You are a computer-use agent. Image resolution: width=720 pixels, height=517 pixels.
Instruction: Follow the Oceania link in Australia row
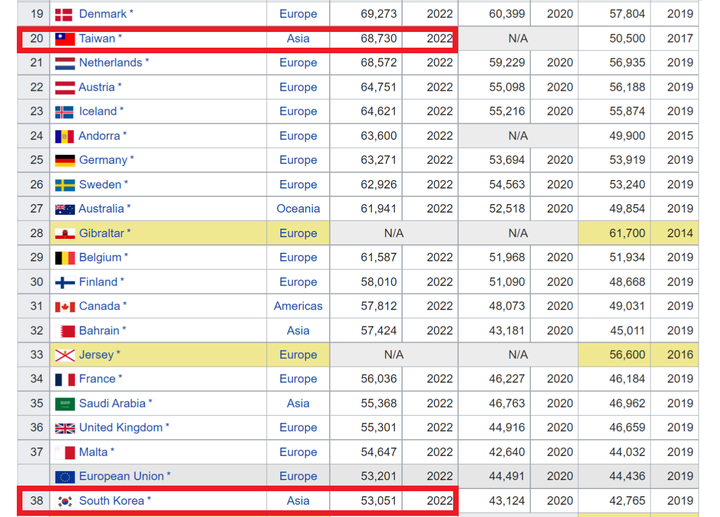(x=298, y=208)
